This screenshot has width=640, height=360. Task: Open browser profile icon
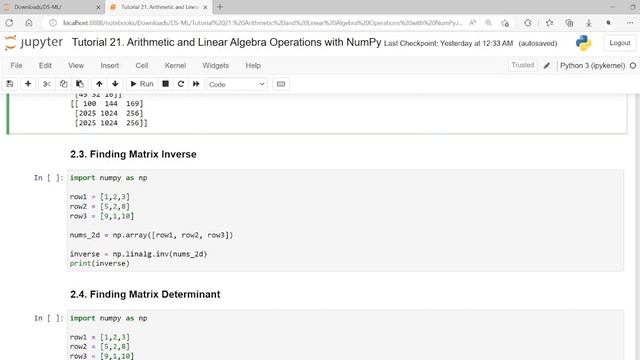609,23
